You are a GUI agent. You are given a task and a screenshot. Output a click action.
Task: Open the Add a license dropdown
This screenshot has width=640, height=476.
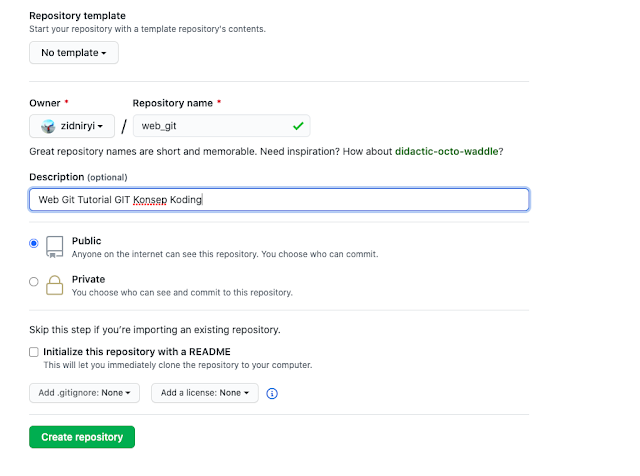(x=205, y=393)
